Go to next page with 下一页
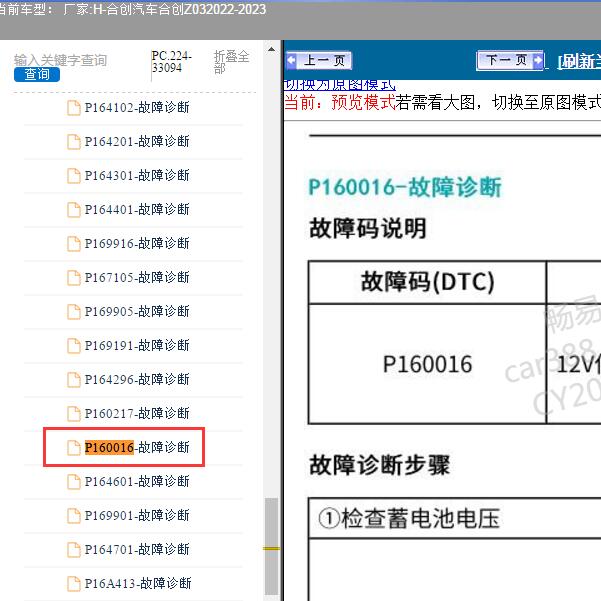This screenshot has height=601, width=601. coord(510,61)
